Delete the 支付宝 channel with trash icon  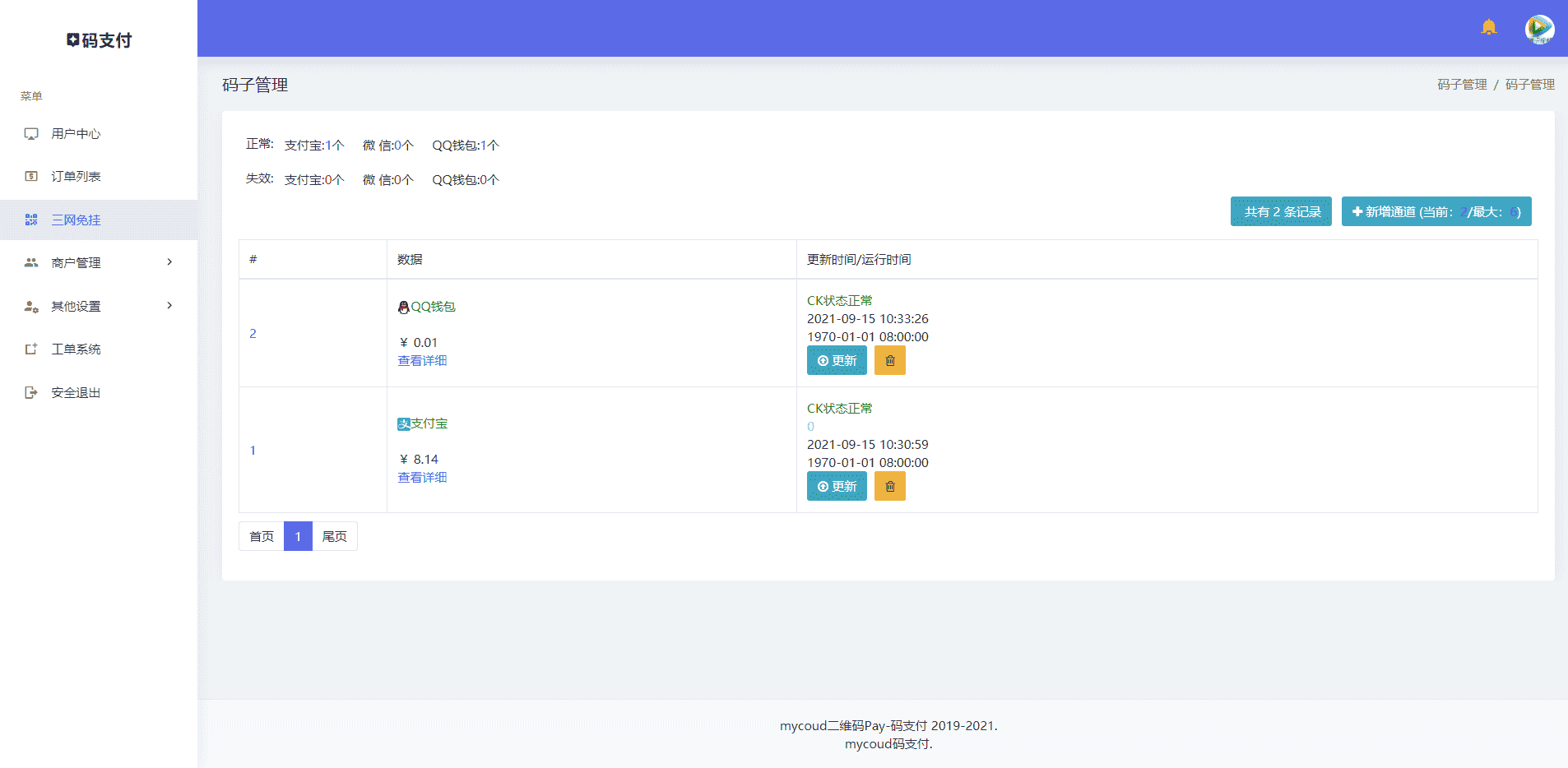click(x=889, y=486)
